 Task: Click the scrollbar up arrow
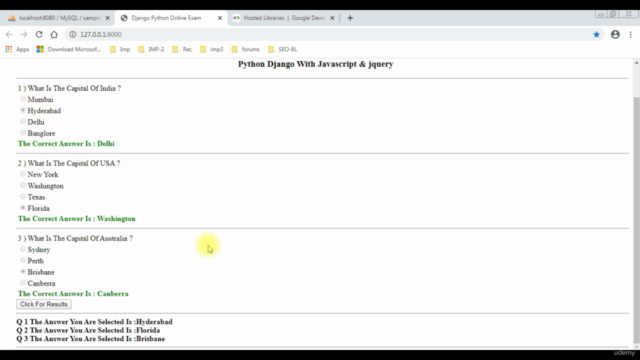pos(636,63)
